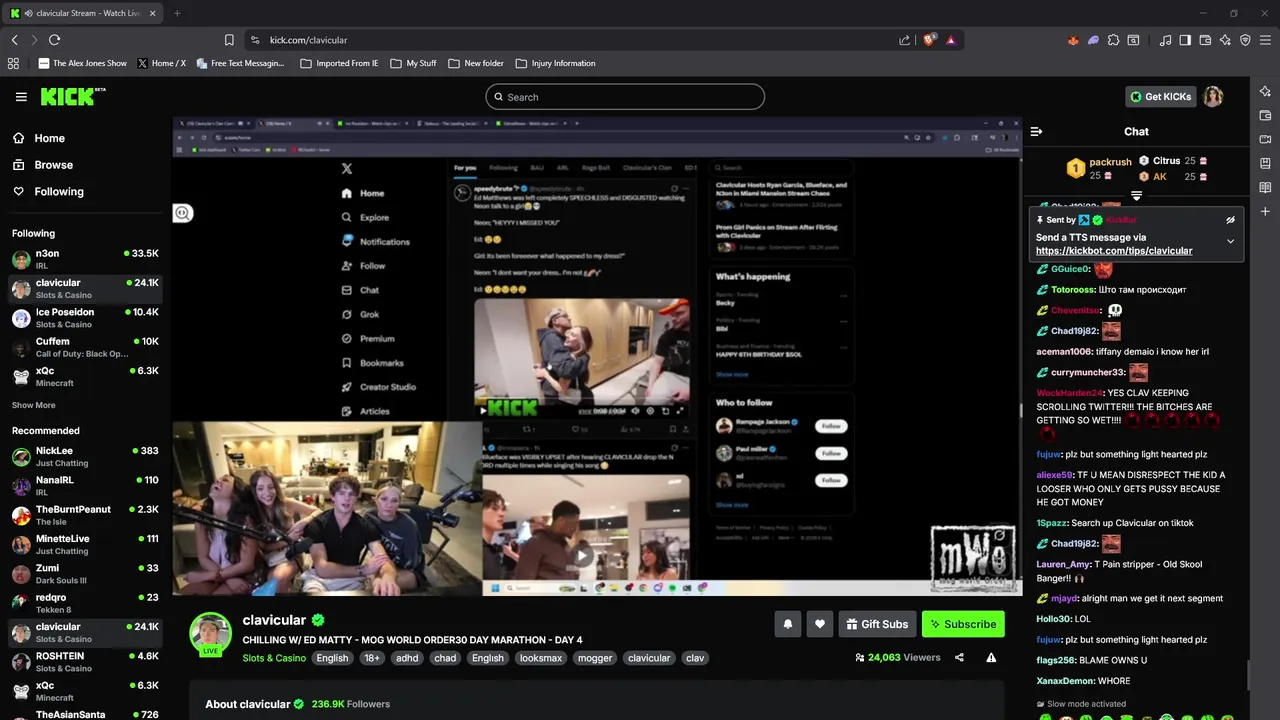Open the kickbot.com tips link in chat
1280x720 pixels.
(x=1114, y=251)
